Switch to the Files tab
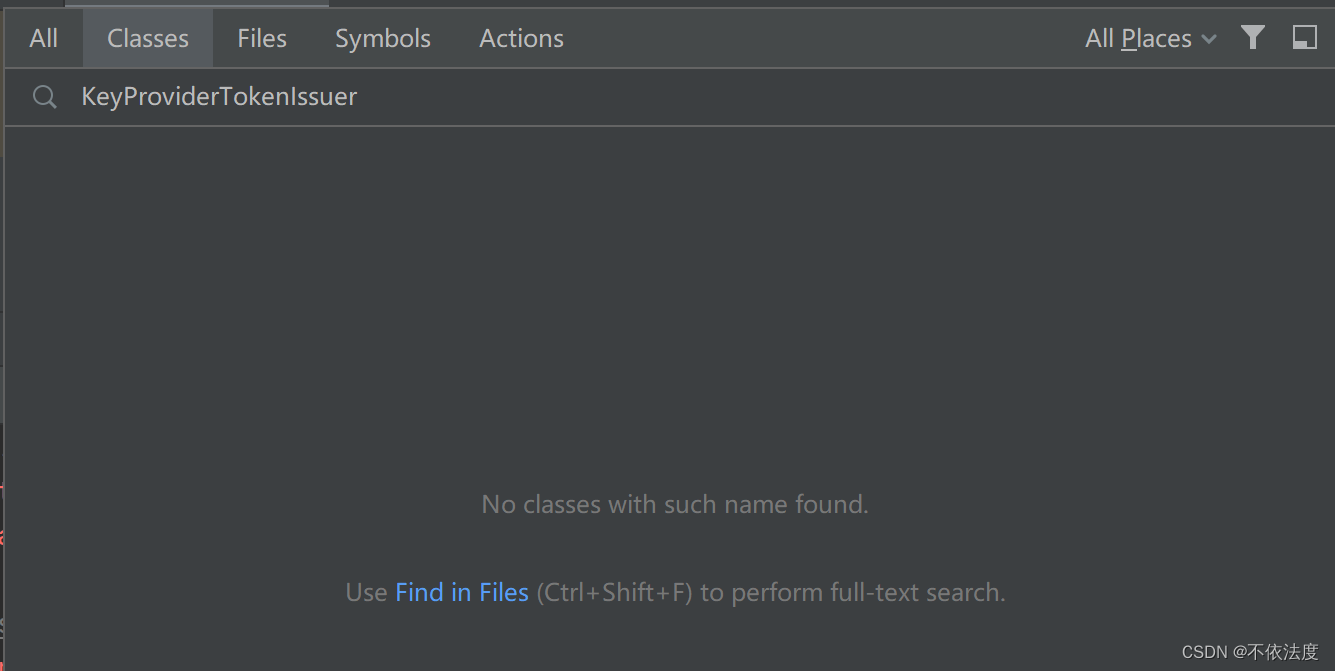1335x671 pixels. pyautogui.click(x=261, y=38)
